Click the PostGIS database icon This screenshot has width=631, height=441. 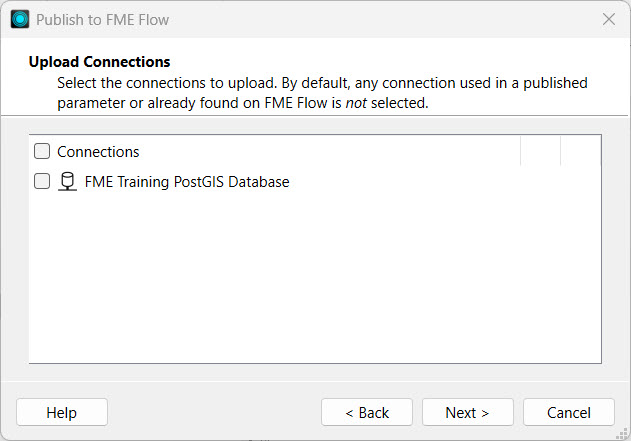pyautogui.click(x=68, y=182)
